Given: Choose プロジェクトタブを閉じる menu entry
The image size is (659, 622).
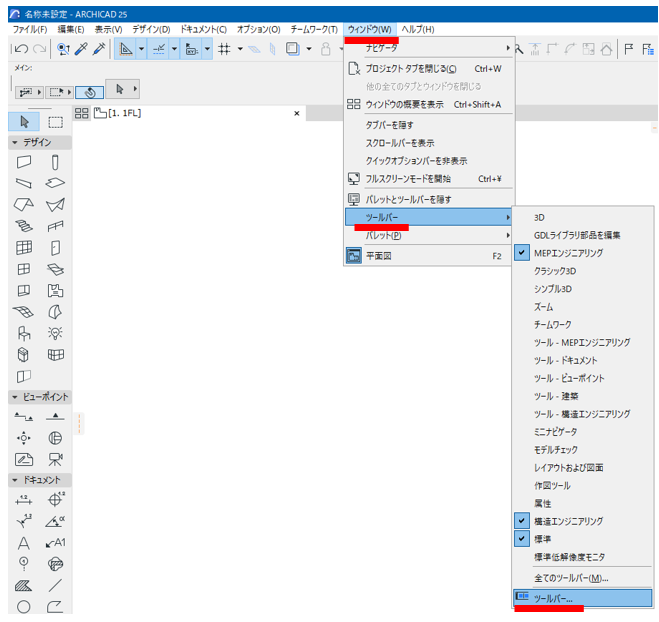Looking at the screenshot, I should [429, 69].
